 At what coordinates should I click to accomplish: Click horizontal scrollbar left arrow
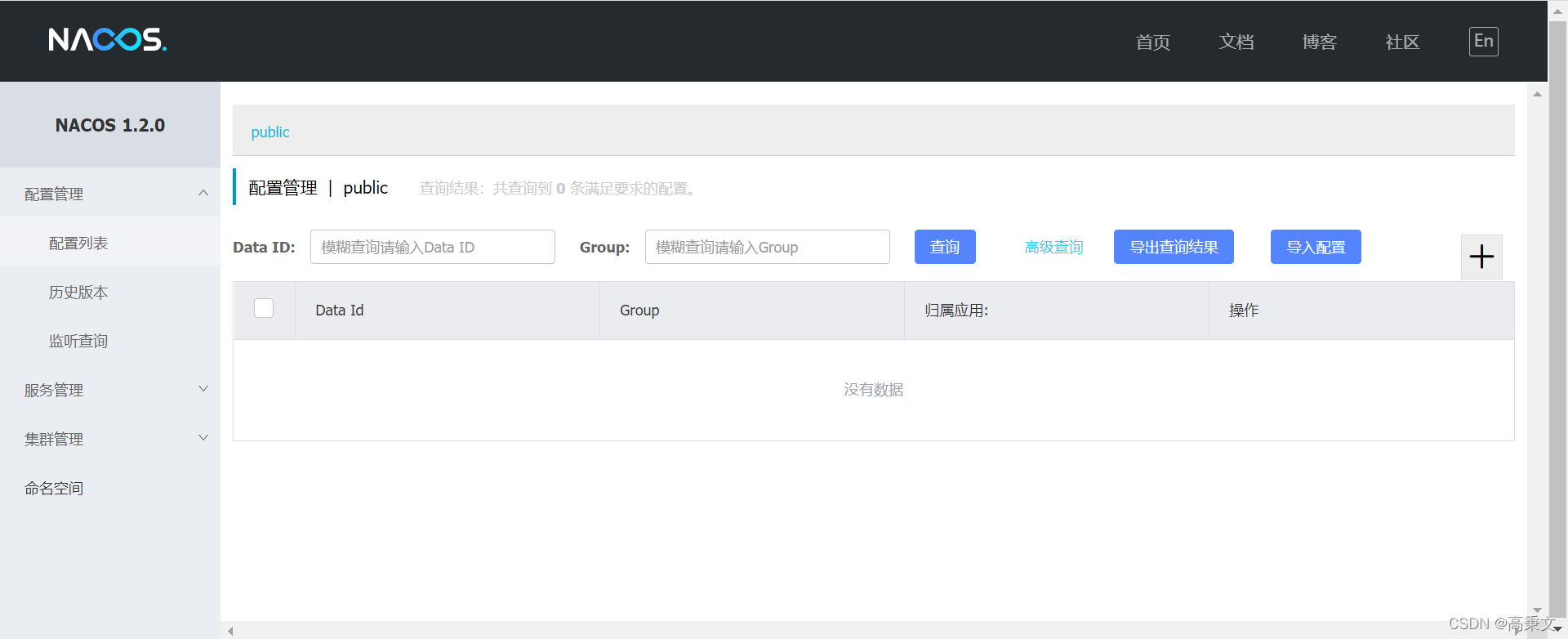pos(230,631)
